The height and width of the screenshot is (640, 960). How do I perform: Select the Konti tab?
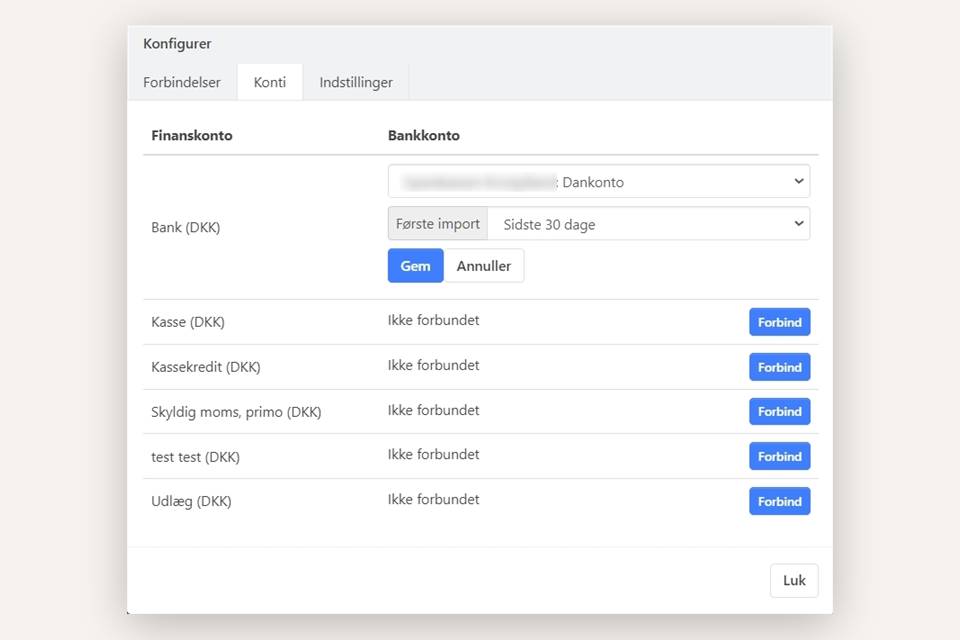270,82
